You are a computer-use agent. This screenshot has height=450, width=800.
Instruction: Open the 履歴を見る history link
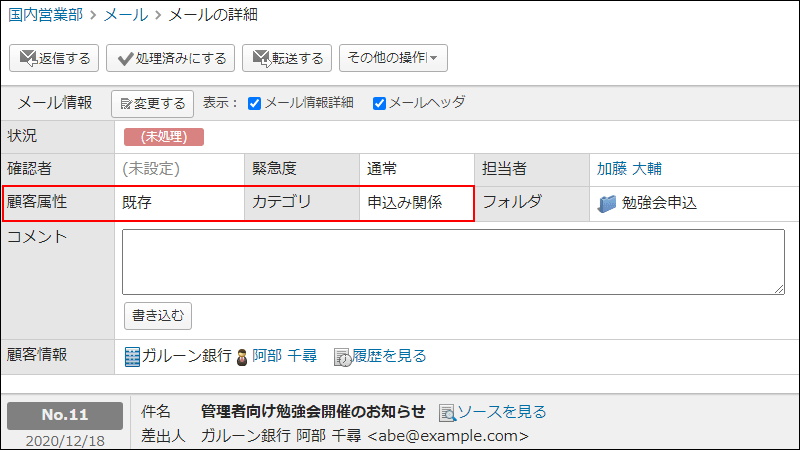[389, 356]
